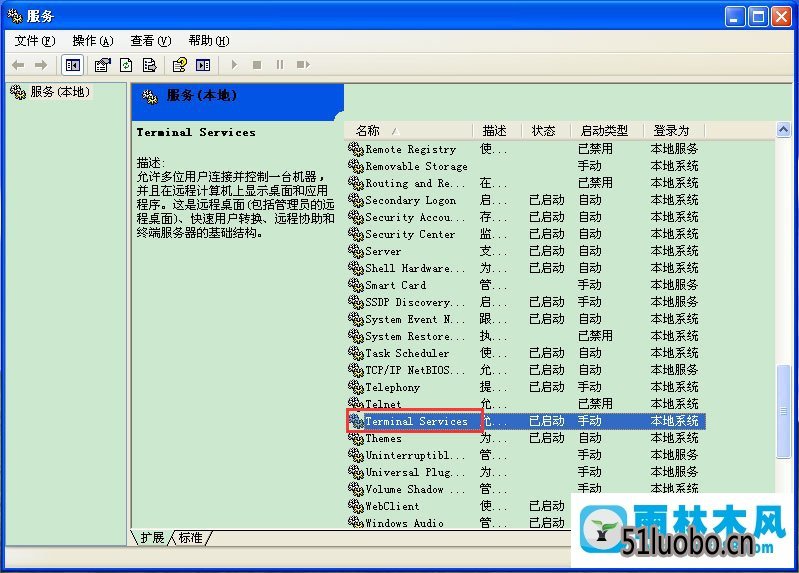Click the gear icon of Remote Registry
799x573 pixels.
(x=356, y=149)
